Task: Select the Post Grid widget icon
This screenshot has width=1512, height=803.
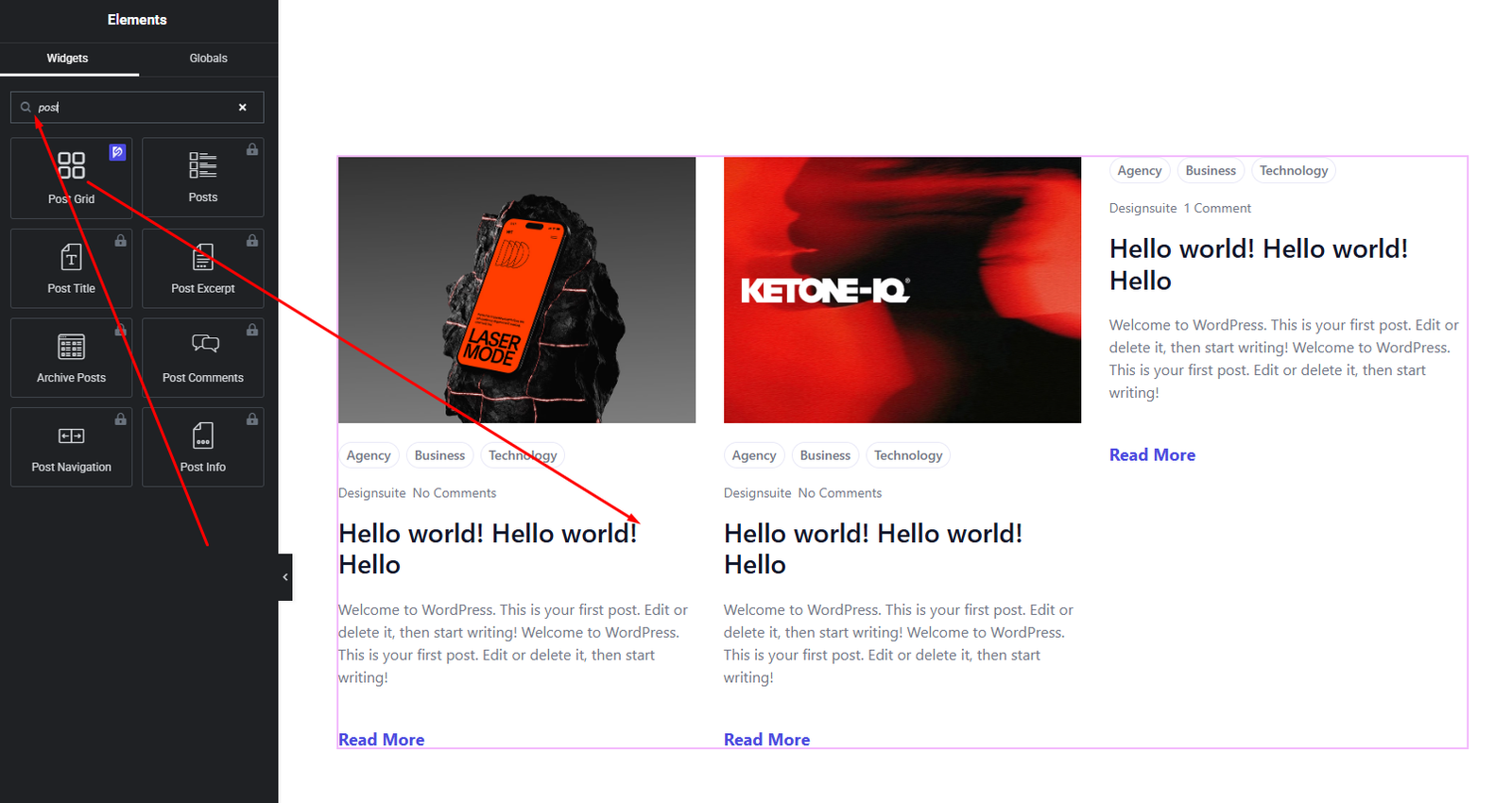Action: [71, 166]
